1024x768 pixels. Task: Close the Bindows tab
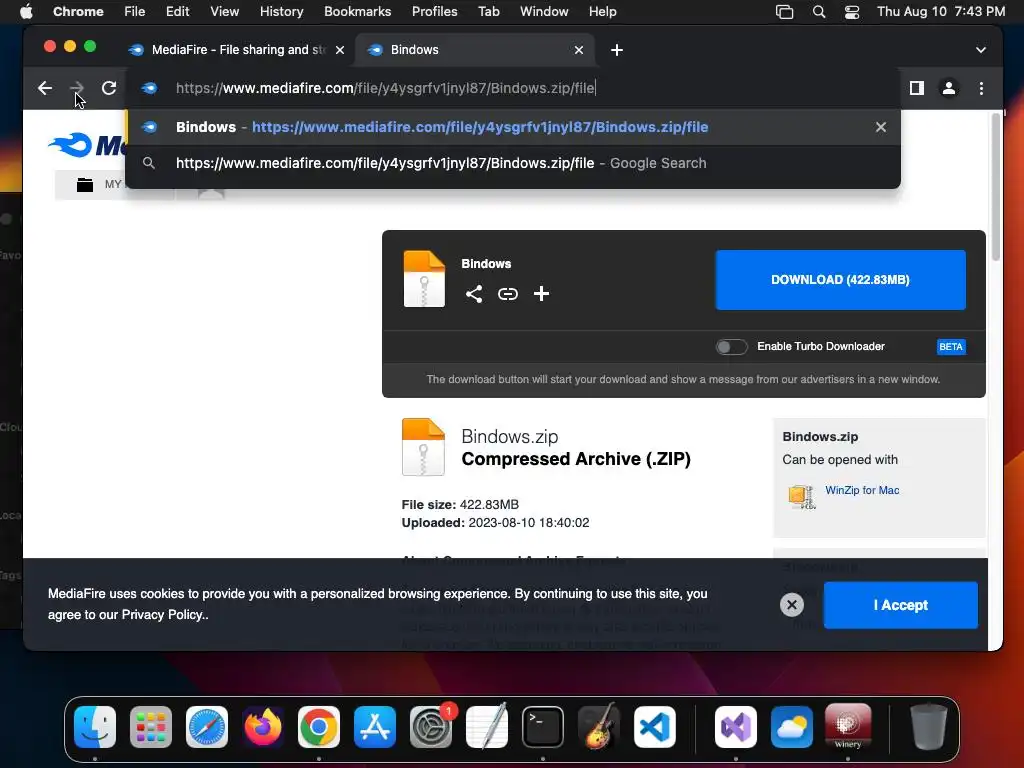[579, 50]
